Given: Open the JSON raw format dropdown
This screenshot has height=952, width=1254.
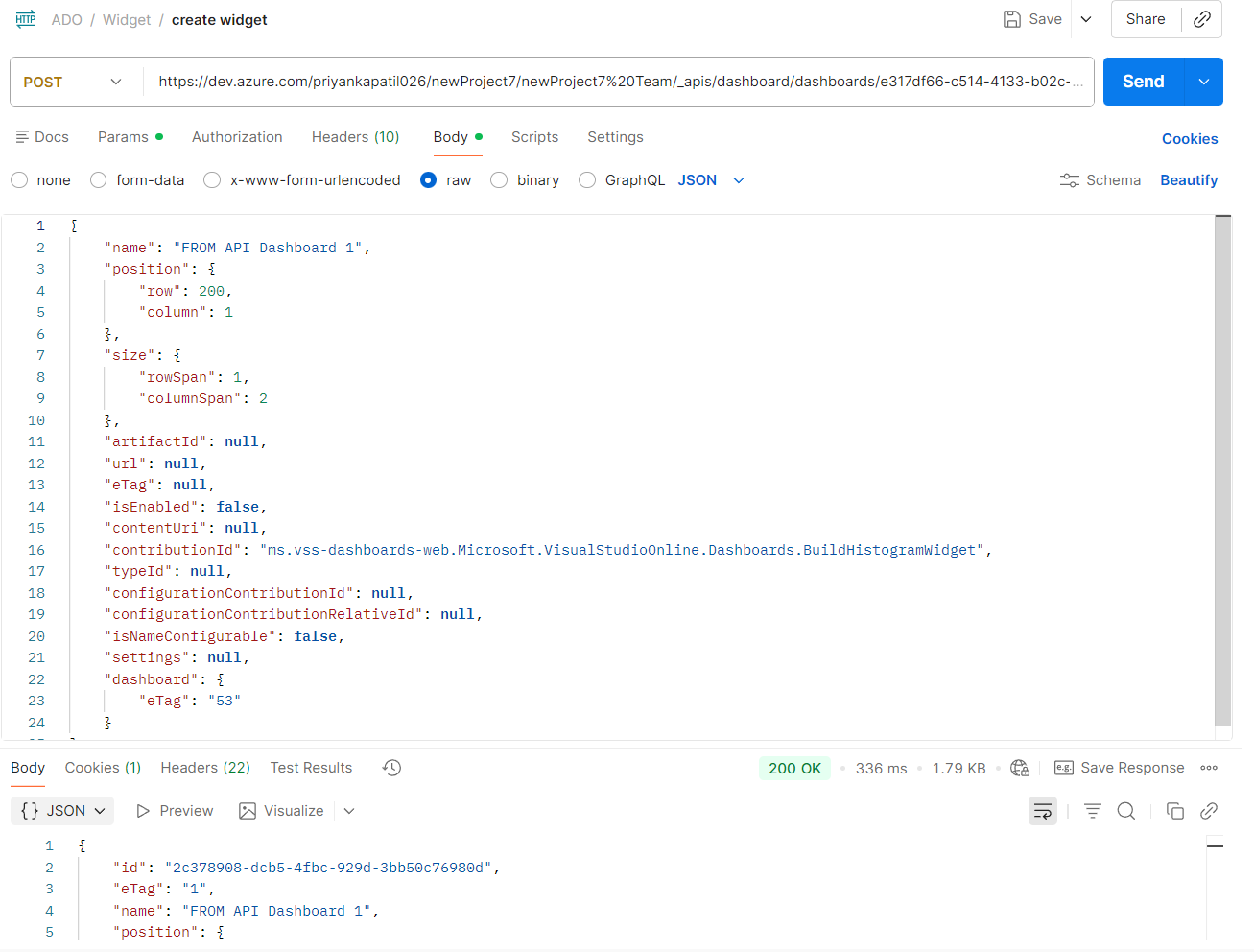Looking at the screenshot, I should pos(711,180).
